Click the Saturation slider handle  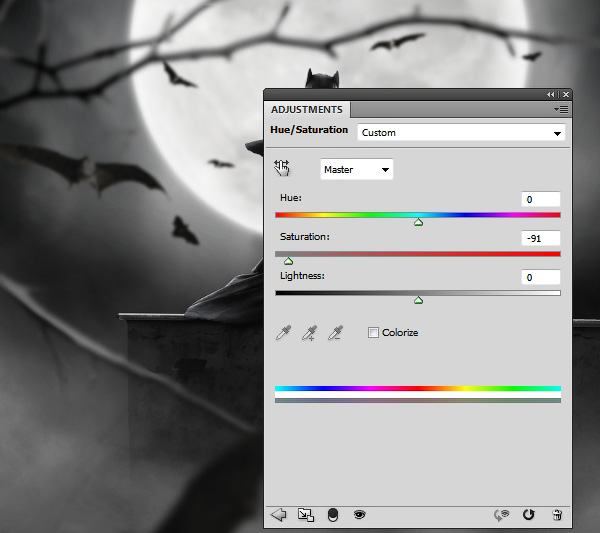click(289, 261)
